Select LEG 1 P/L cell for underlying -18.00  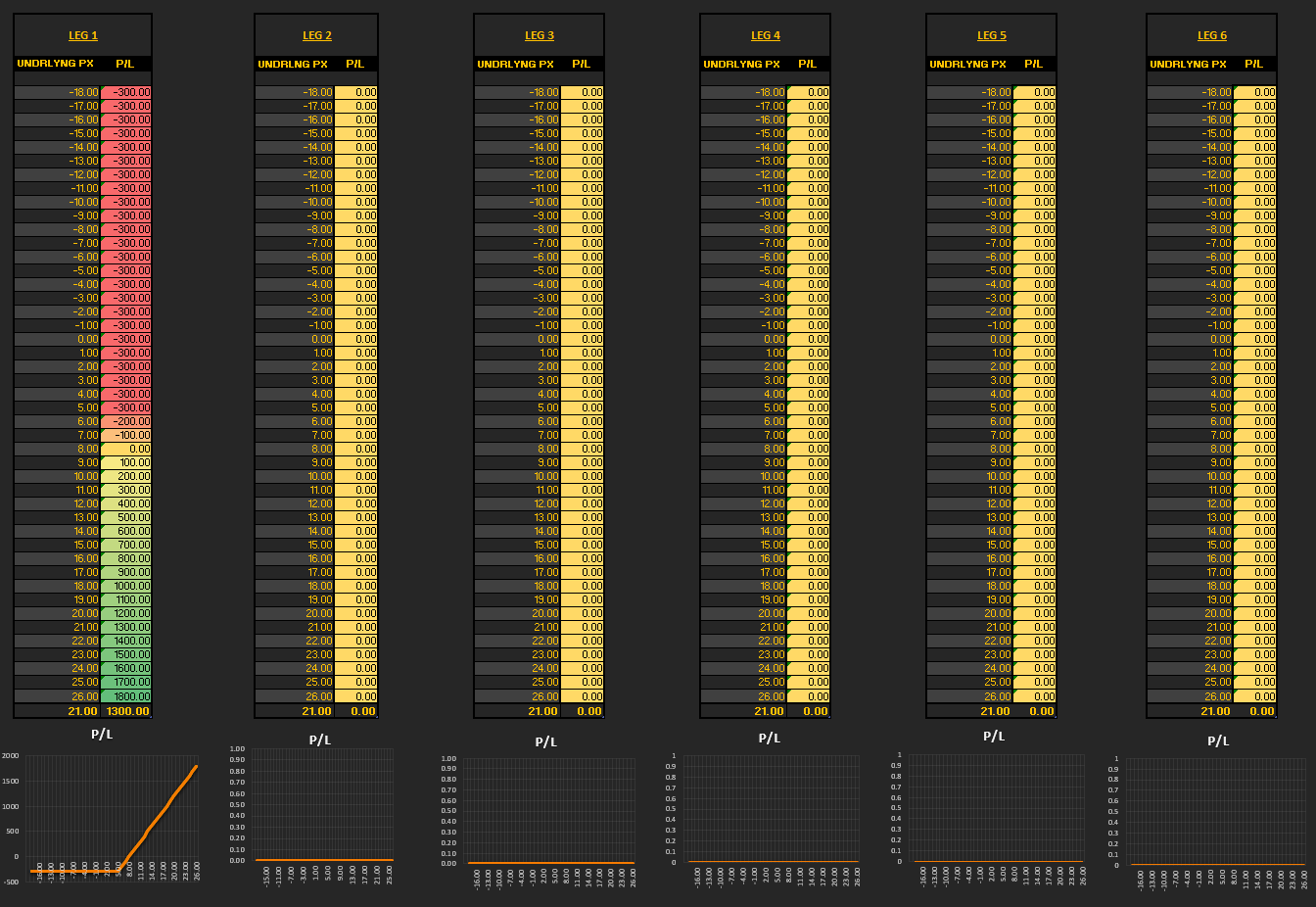[x=126, y=92]
